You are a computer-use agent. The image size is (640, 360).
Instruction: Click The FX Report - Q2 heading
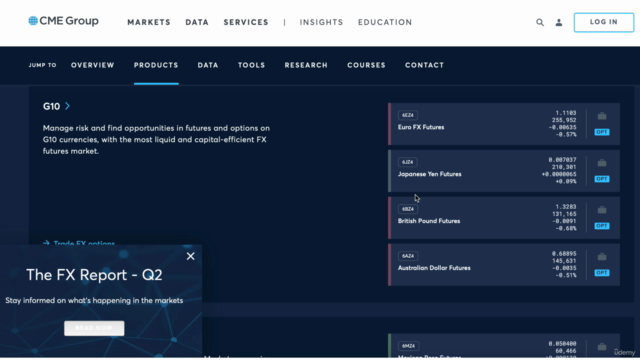point(94,275)
